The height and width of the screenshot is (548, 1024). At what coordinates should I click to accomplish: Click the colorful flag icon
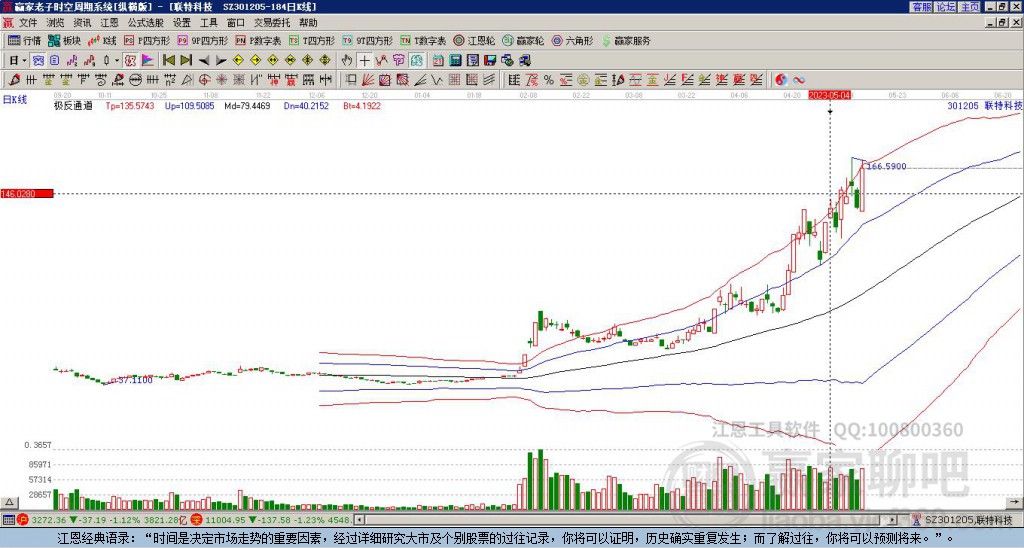pyautogui.click(x=148, y=61)
